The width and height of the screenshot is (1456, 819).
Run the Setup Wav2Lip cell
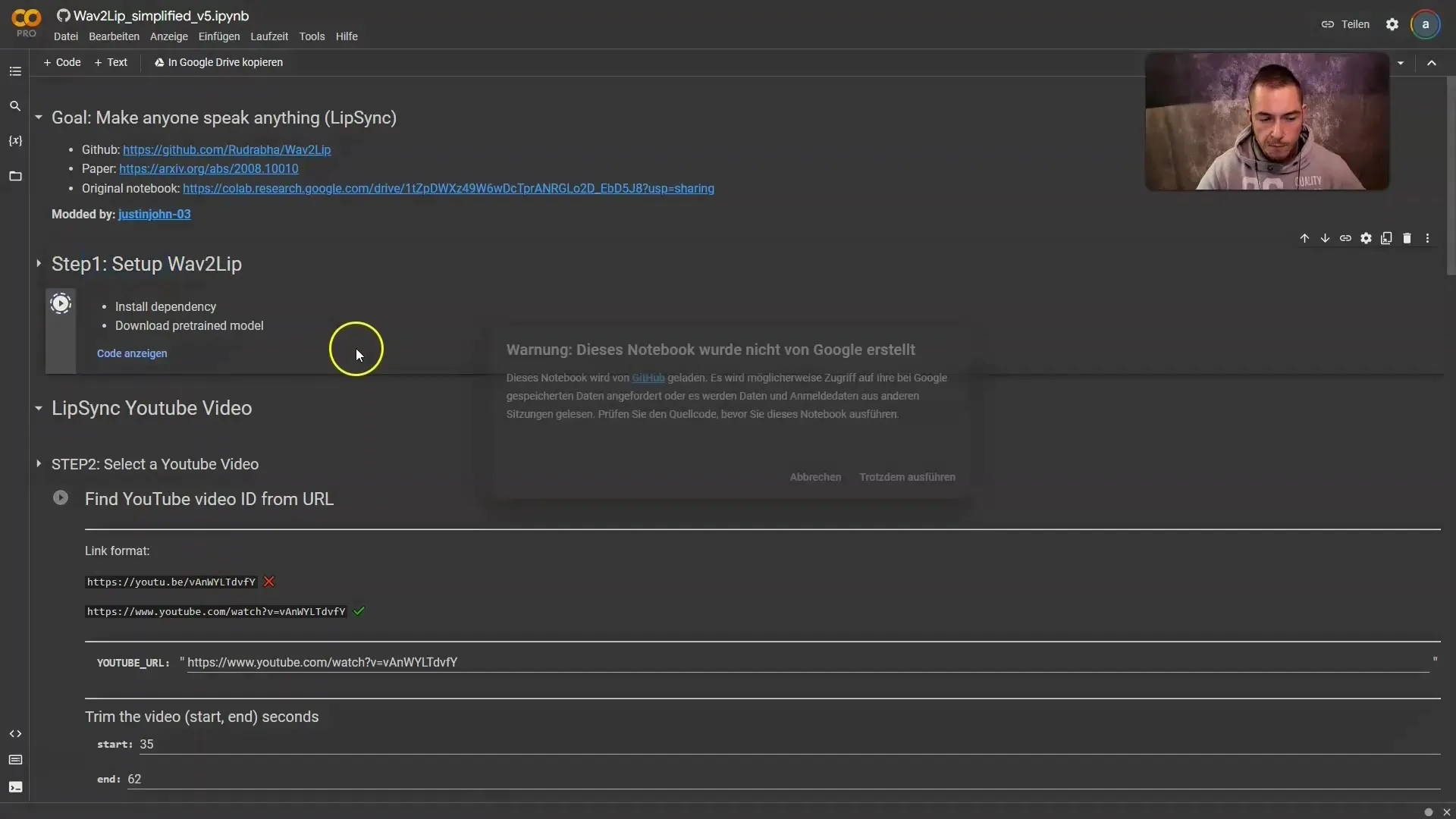61,304
